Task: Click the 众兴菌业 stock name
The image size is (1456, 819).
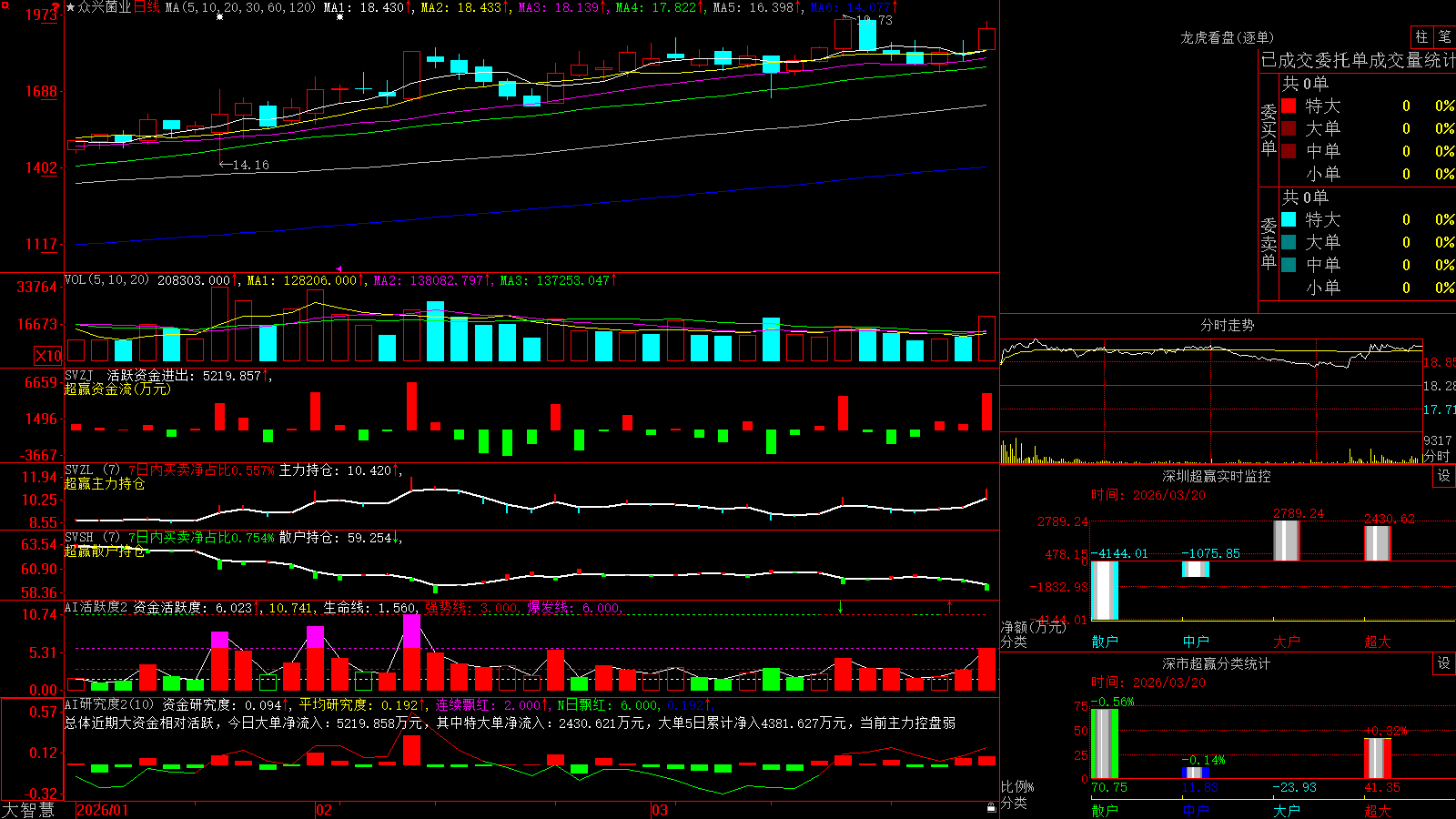Action: coord(105,7)
